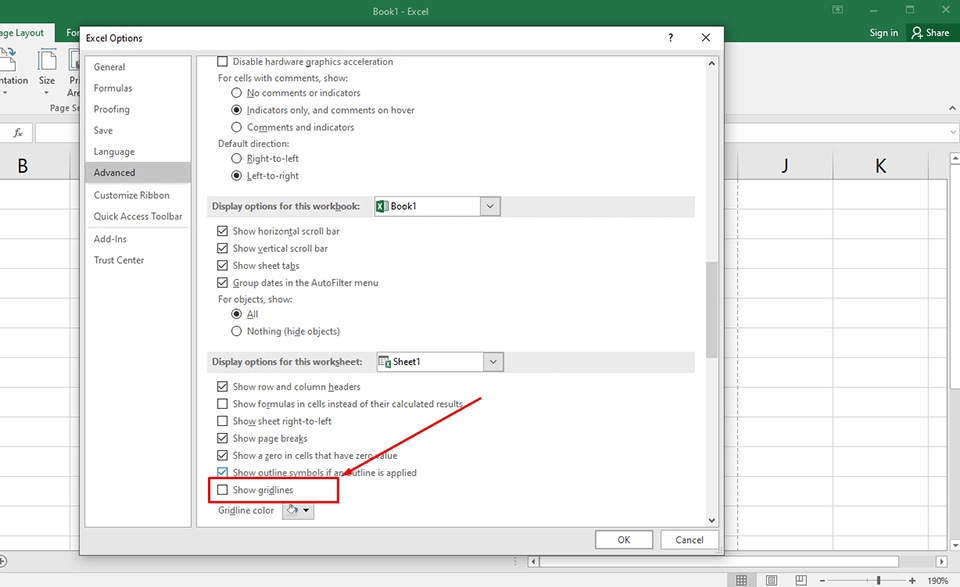Select No comments or indicators option
This screenshot has width=960, height=587.
236,93
